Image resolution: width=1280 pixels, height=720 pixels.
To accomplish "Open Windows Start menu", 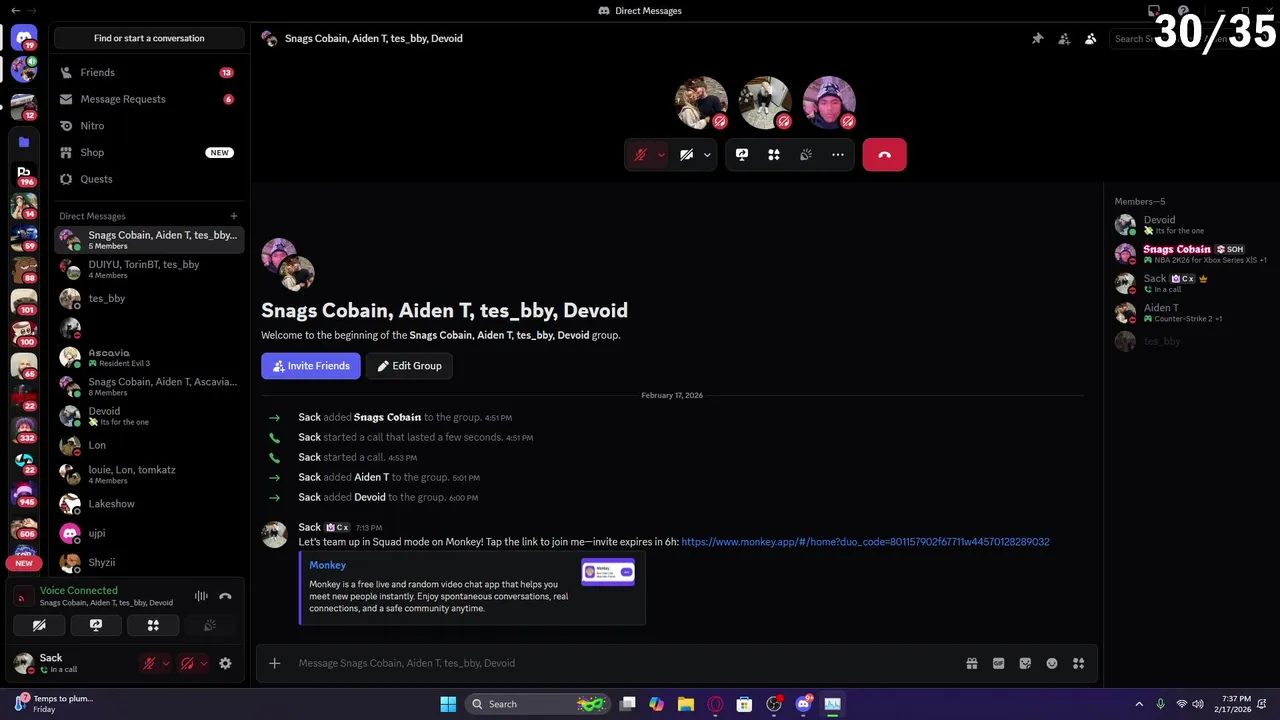I will (x=448, y=704).
